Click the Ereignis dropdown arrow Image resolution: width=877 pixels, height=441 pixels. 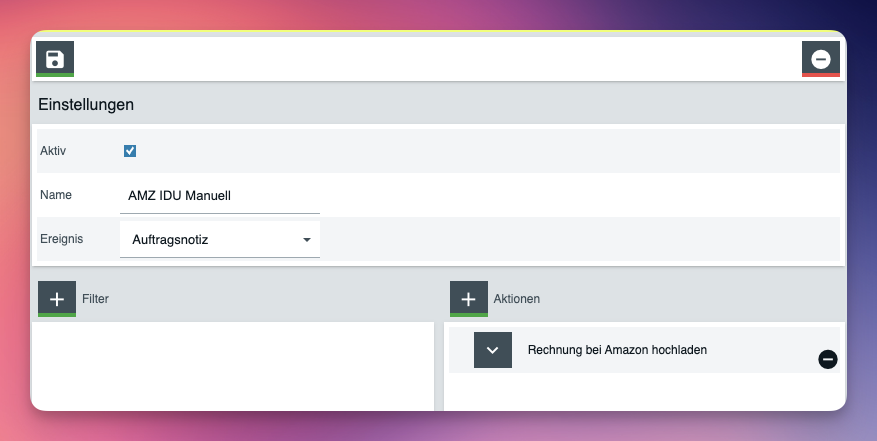pos(306,240)
